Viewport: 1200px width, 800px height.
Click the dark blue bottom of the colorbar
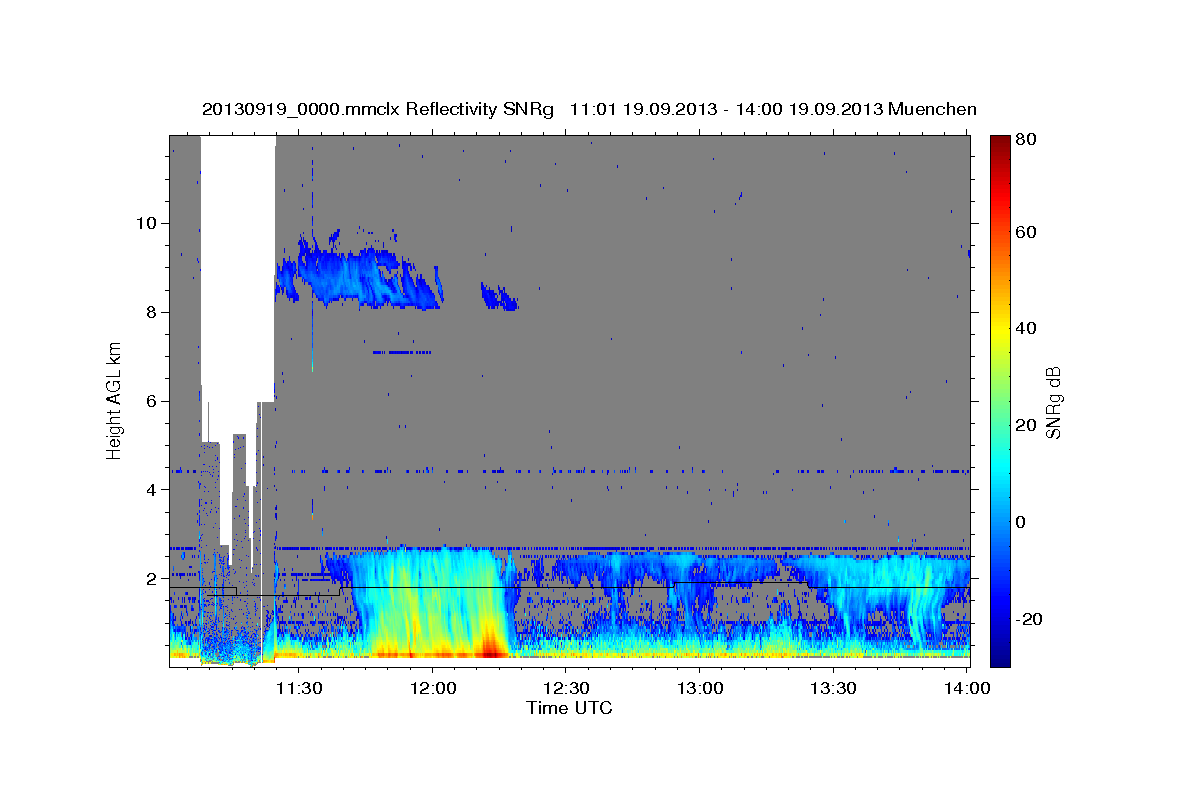pyautogui.click(x=1000, y=655)
